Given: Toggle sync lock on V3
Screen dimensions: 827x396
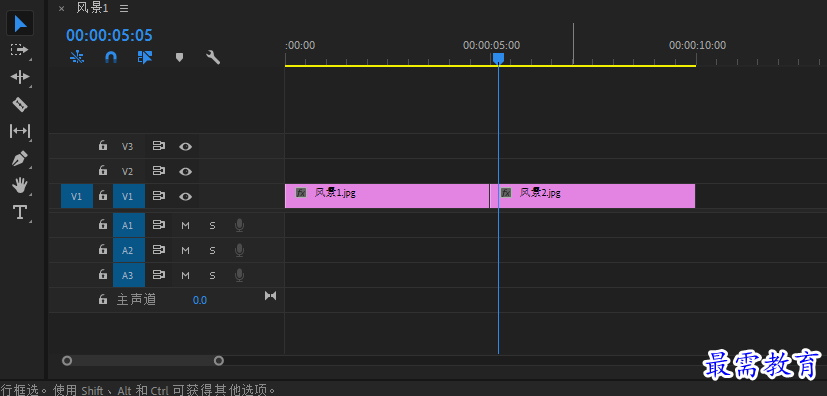Looking at the screenshot, I should pyautogui.click(x=159, y=146).
